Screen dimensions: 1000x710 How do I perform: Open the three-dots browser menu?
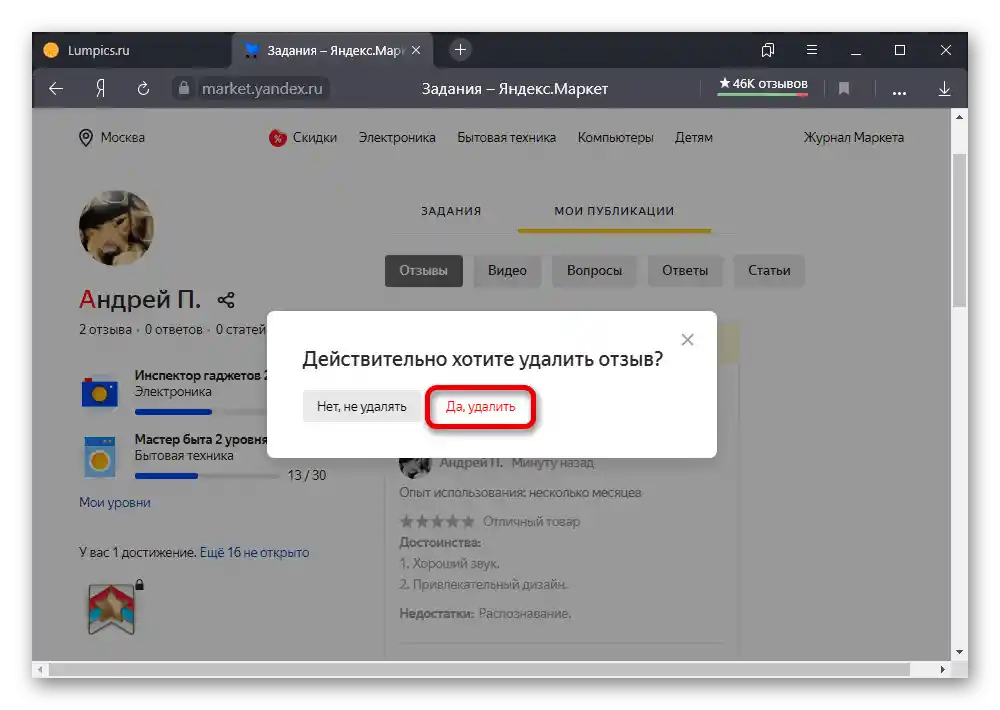(899, 92)
